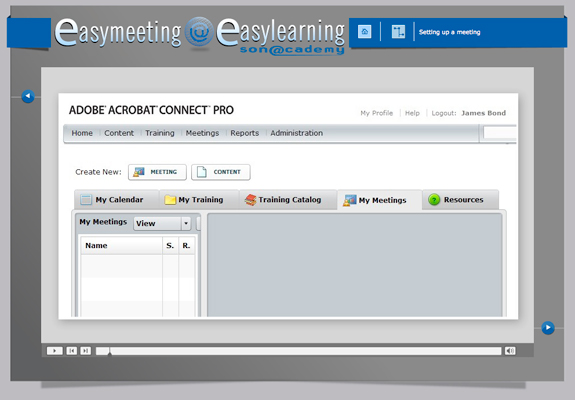Click the My Meetings tab icon
This screenshot has width=575, height=400.
(349, 201)
